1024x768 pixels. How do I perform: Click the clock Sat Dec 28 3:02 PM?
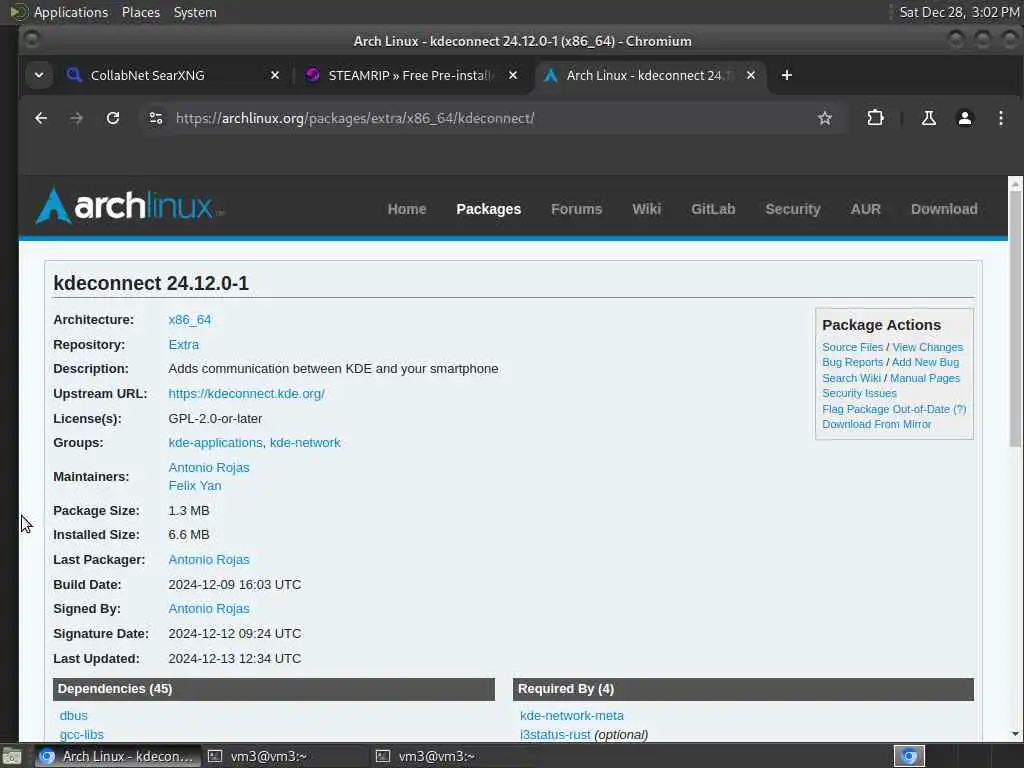pos(959,12)
